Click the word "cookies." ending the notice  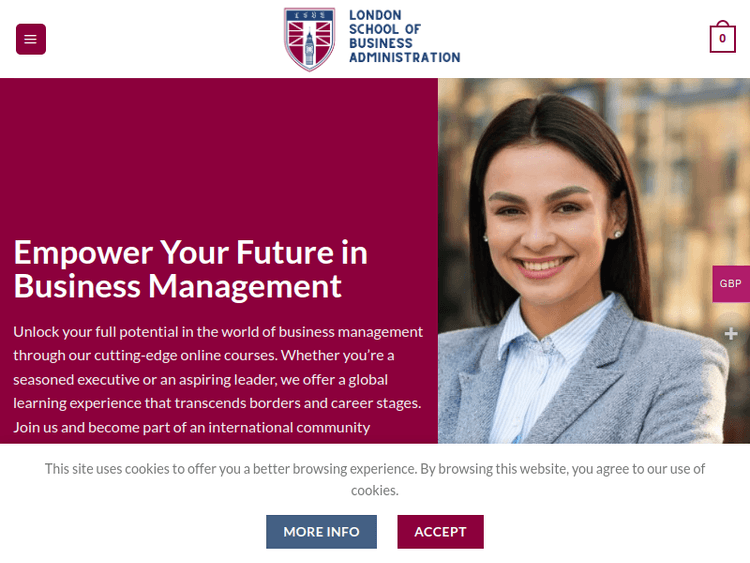click(375, 490)
